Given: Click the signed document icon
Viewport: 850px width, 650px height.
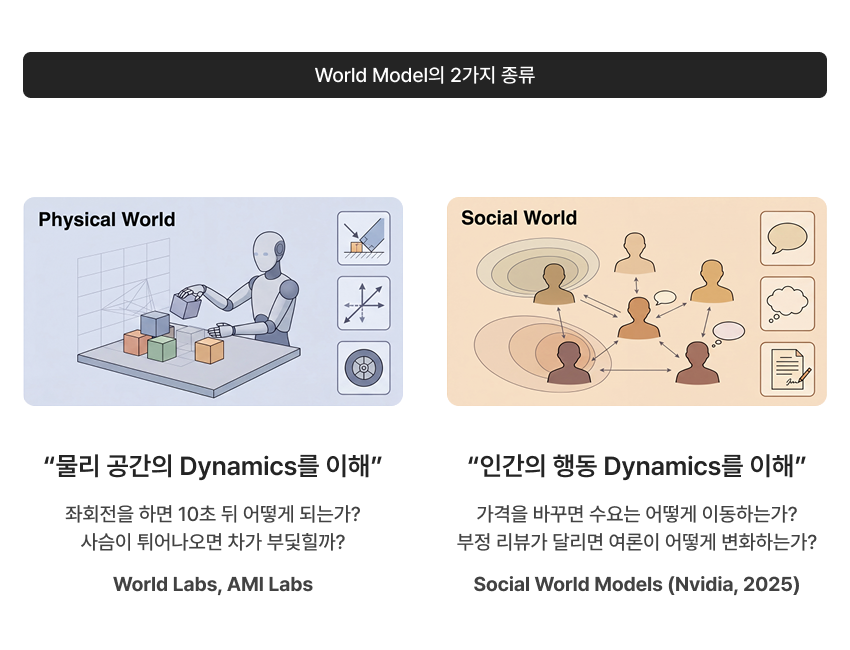Looking at the screenshot, I should pos(787,369).
